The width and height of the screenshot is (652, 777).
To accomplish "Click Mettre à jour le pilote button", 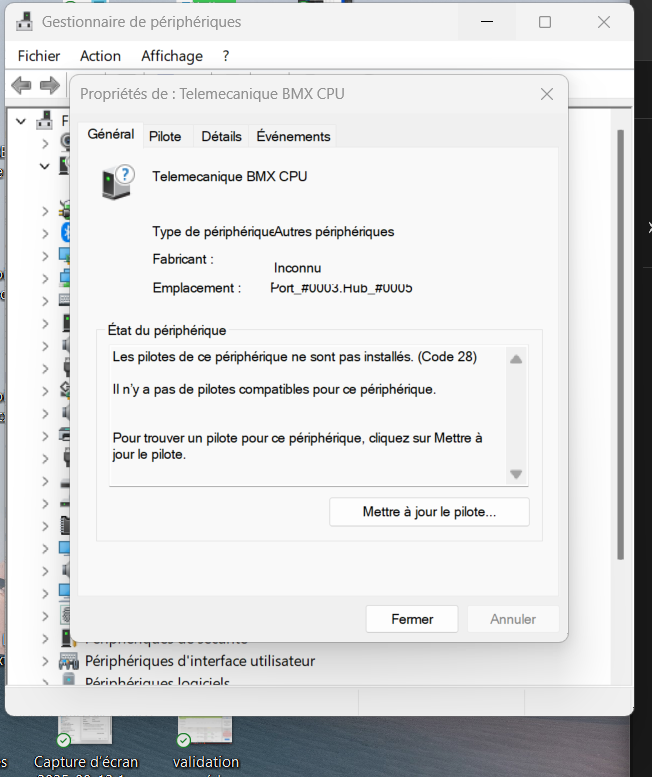I will pos(429,512).
